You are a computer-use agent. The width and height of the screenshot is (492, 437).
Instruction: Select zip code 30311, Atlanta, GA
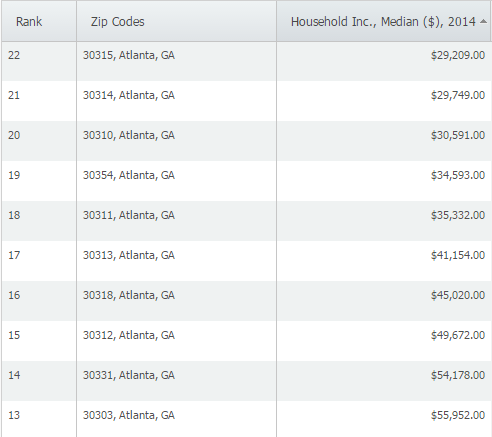129,215
